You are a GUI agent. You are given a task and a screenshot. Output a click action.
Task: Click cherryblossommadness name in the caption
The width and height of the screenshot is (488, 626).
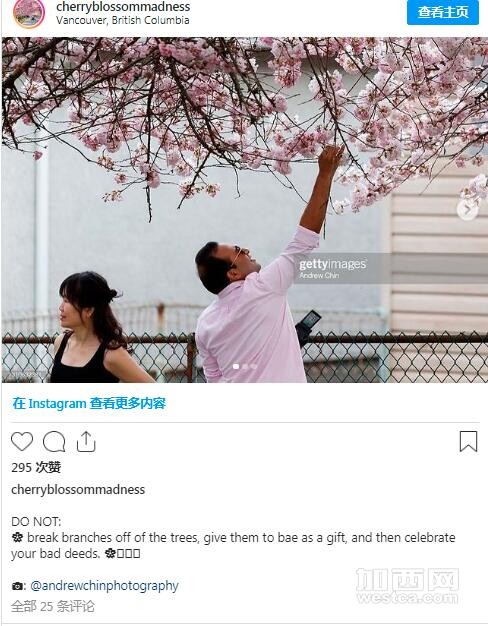(78, 489)
